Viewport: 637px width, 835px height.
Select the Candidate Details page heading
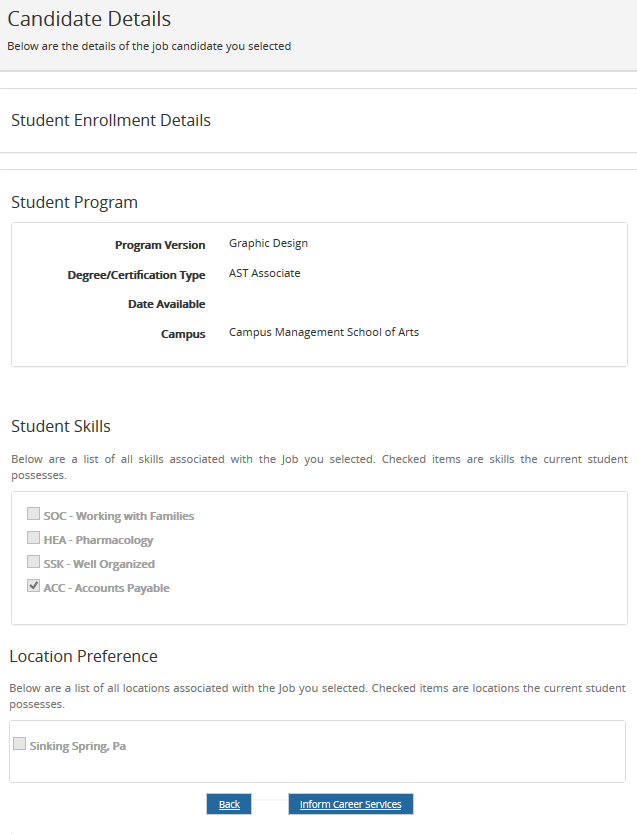click(91, 19)
